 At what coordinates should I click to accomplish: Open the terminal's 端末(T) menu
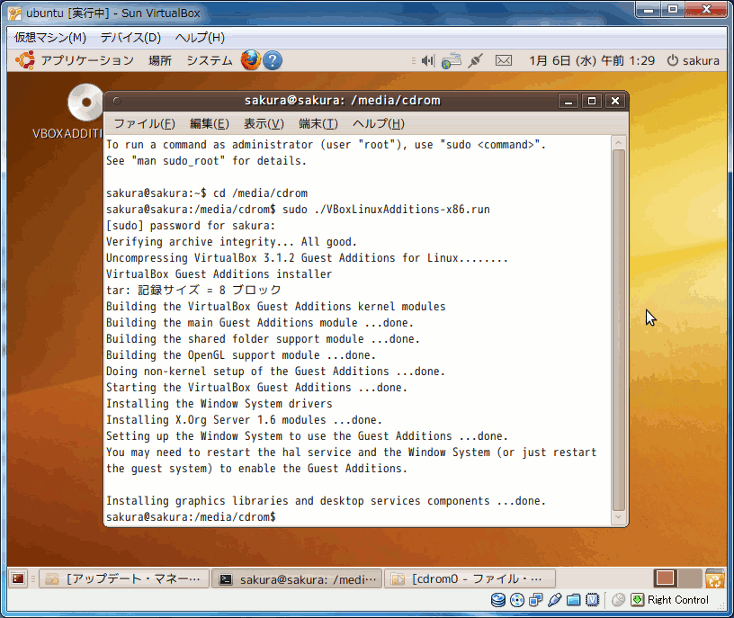coord(318,124)
